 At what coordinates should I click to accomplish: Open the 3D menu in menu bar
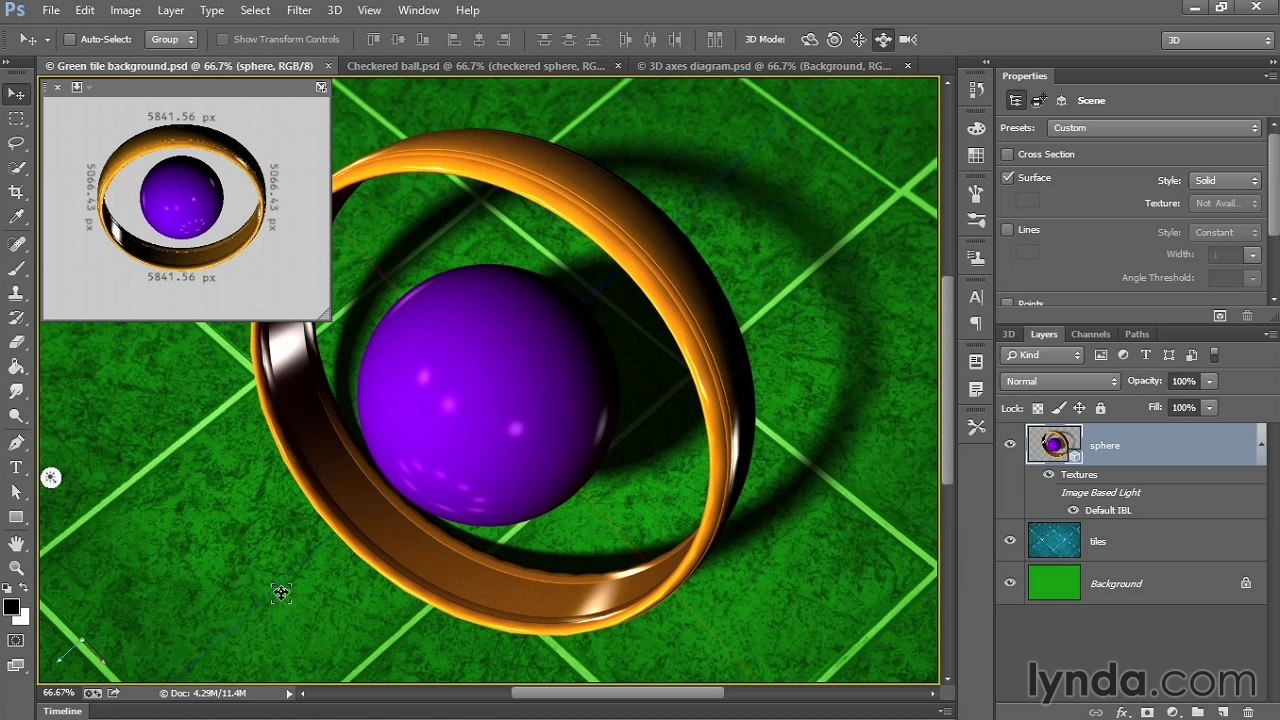point(335,10)
